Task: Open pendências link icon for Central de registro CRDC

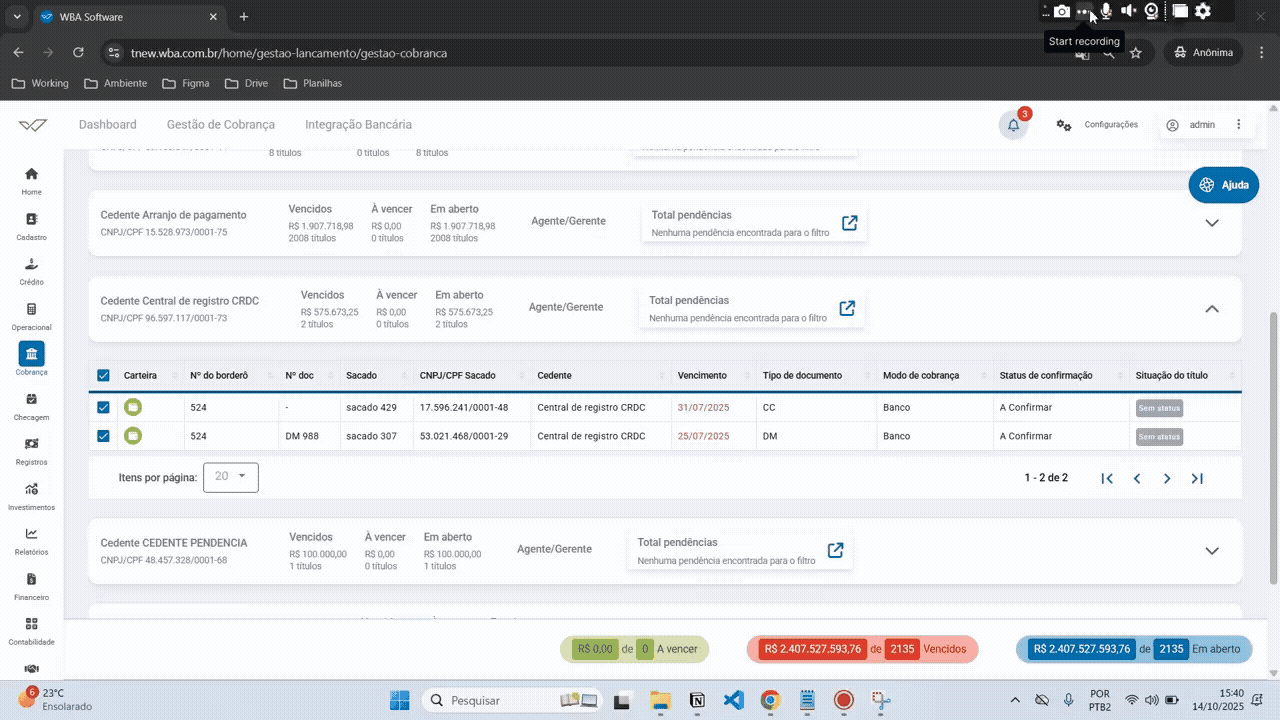Action: [847, 308]
